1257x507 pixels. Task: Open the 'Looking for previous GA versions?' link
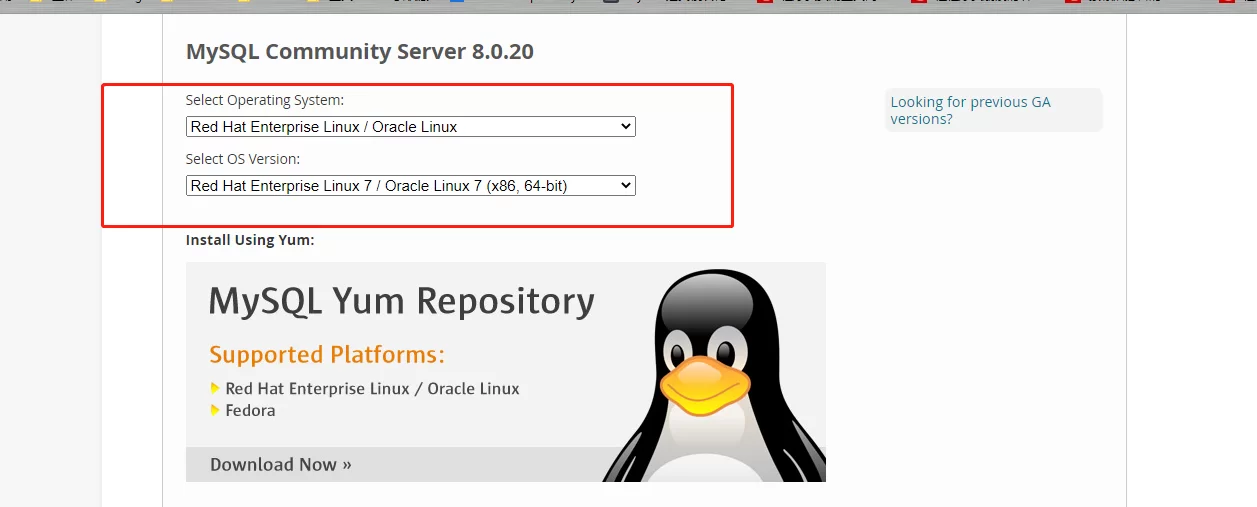pos(970,110)
